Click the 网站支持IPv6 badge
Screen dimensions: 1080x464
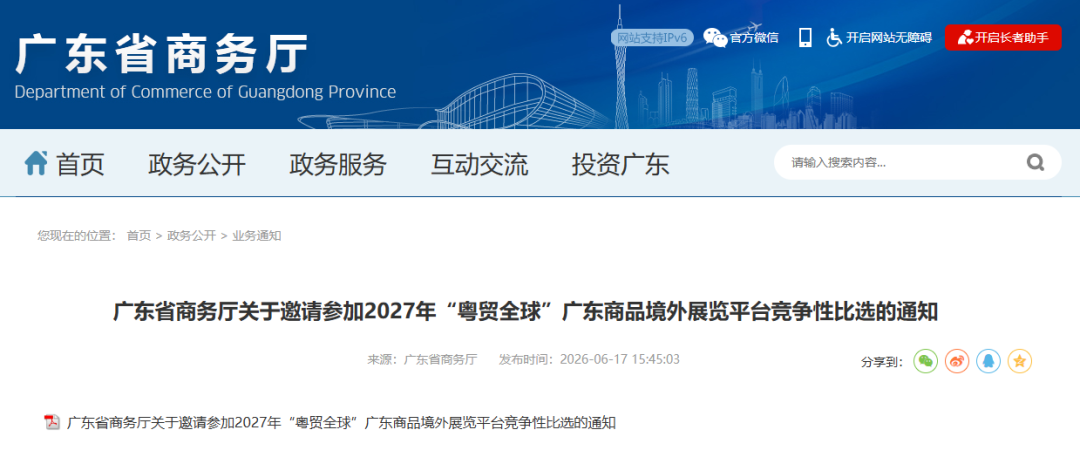[652, 38]
